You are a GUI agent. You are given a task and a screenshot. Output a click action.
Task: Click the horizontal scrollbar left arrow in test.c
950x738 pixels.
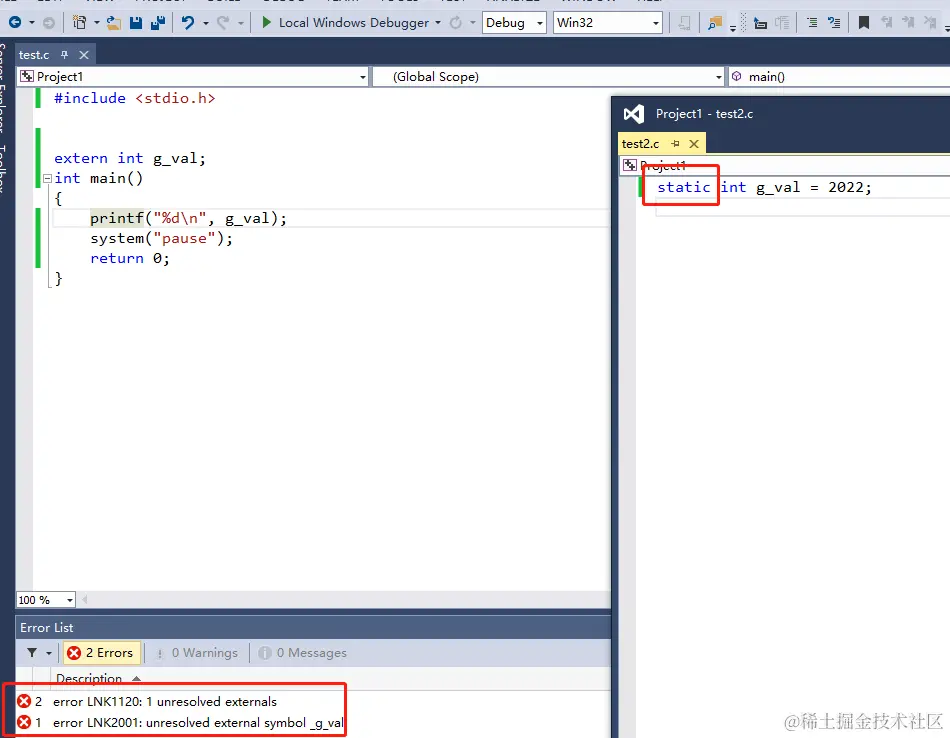point(84,600)
